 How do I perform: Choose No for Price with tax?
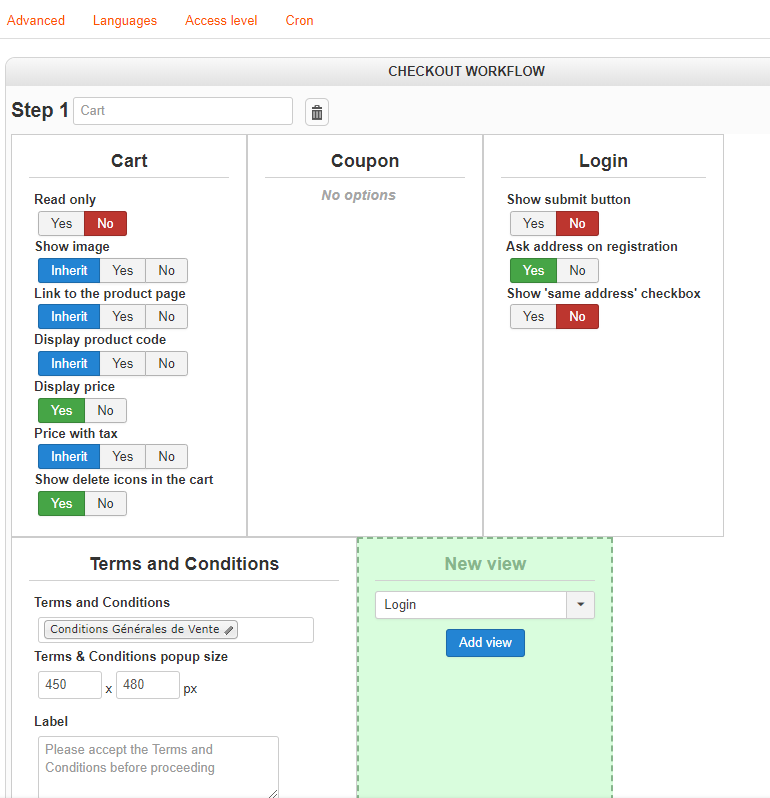coord(166,457)
